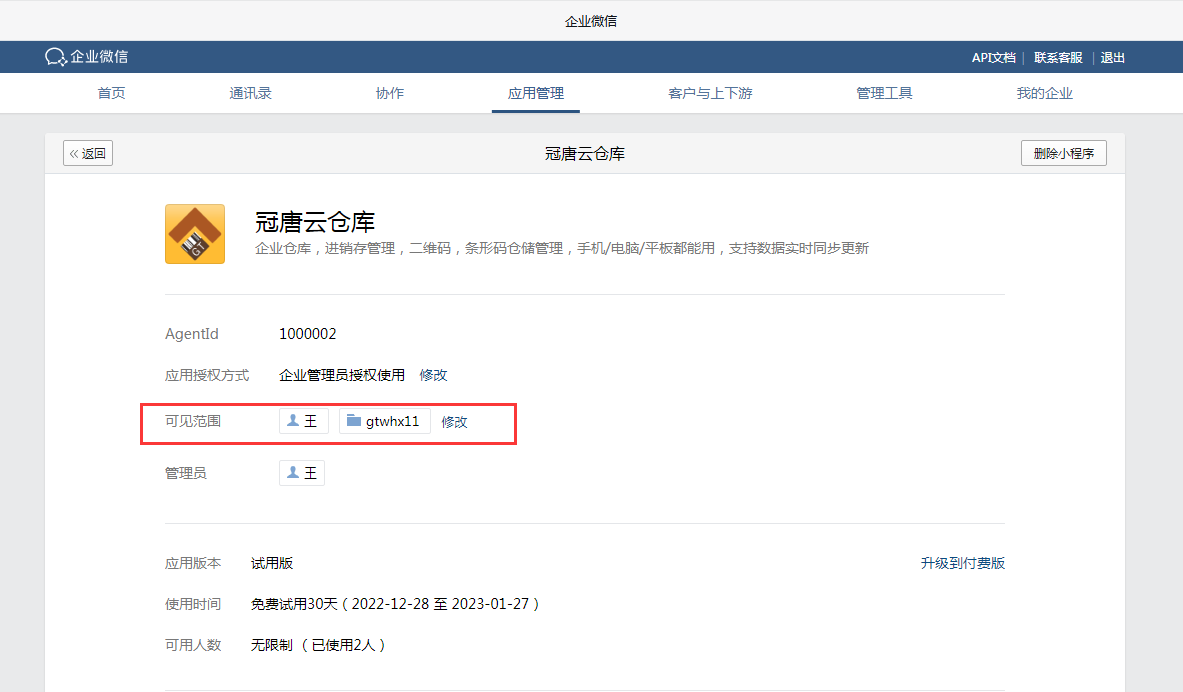Go to 客户与上下游 tab
This screenshot has height=692, width=1183.
pyautogui.click(x=710, y=93)
